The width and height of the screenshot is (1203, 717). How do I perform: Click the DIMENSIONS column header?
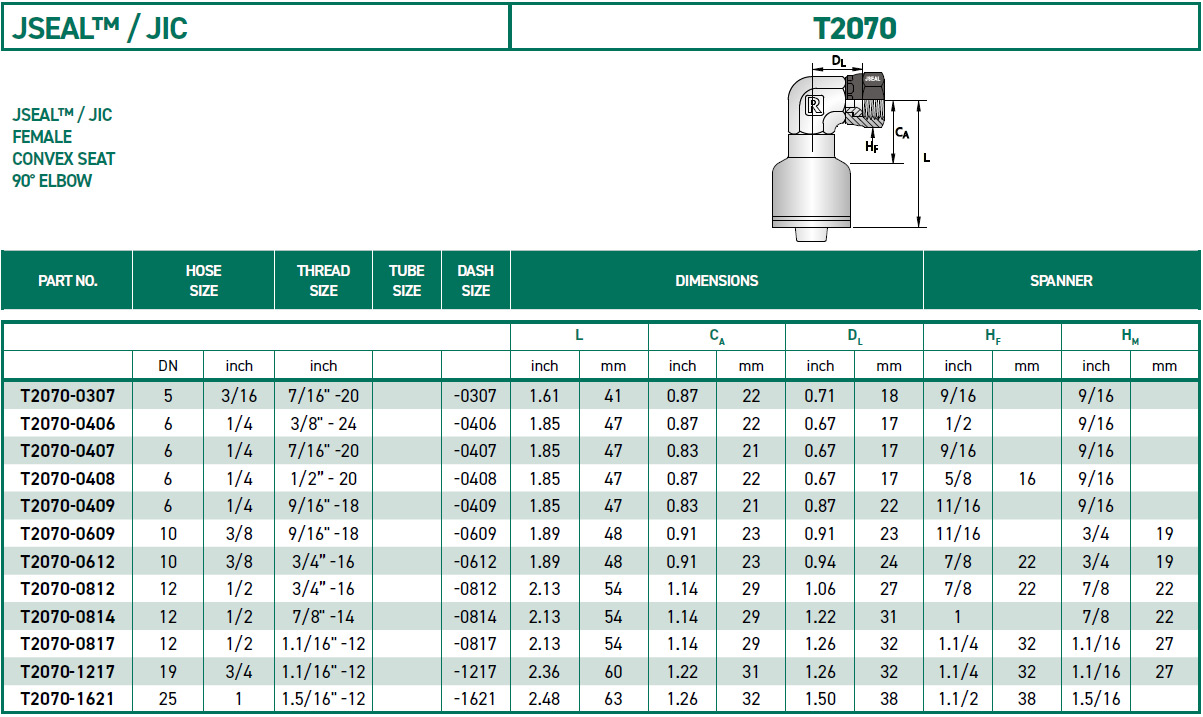point(717,281)
